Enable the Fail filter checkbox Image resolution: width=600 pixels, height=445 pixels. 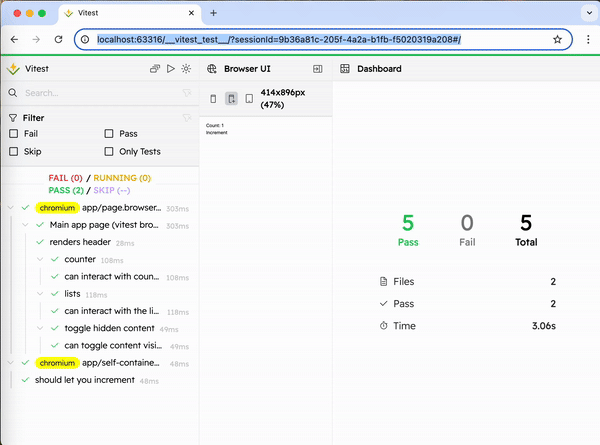(14, 133)
